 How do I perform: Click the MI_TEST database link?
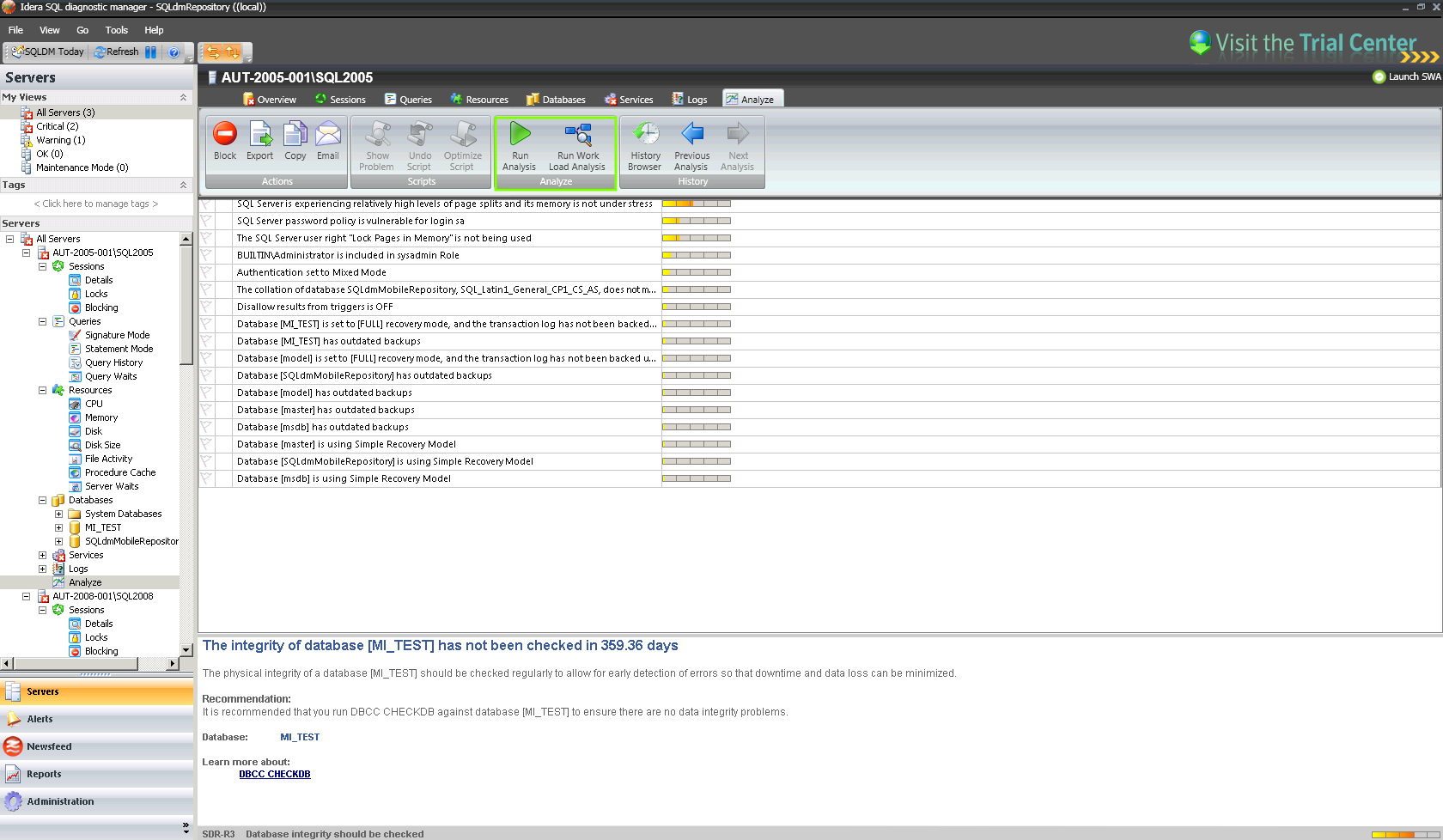point(300,737)
